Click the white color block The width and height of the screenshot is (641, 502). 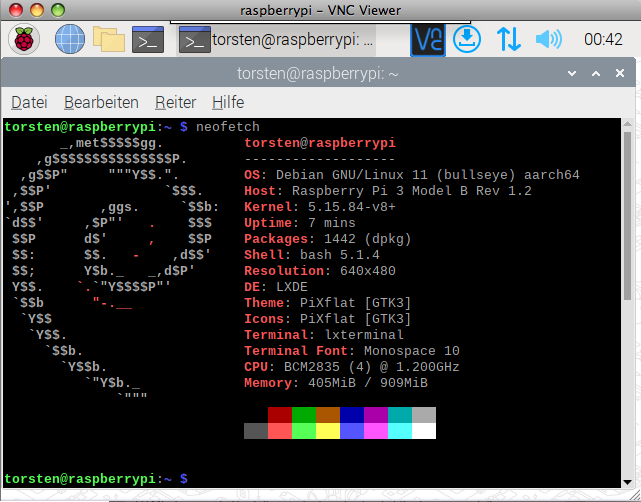pos(424,431)
